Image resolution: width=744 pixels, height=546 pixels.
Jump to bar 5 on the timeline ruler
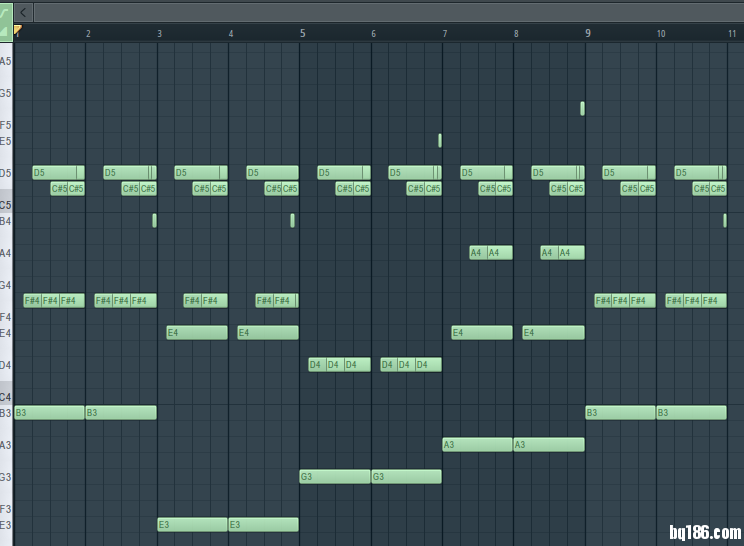tap(302, 33)
